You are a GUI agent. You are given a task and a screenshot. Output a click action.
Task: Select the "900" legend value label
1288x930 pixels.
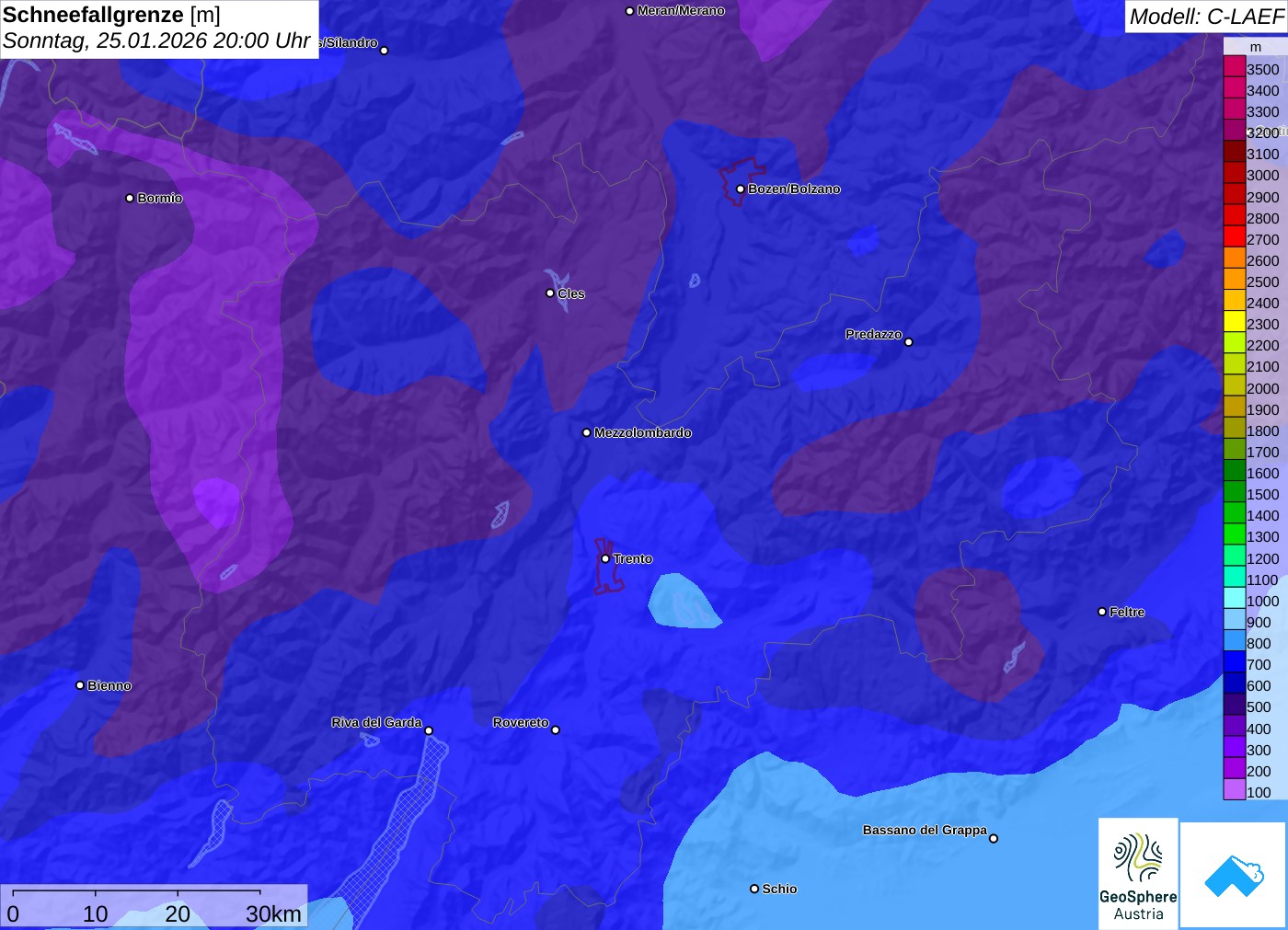1259,622
